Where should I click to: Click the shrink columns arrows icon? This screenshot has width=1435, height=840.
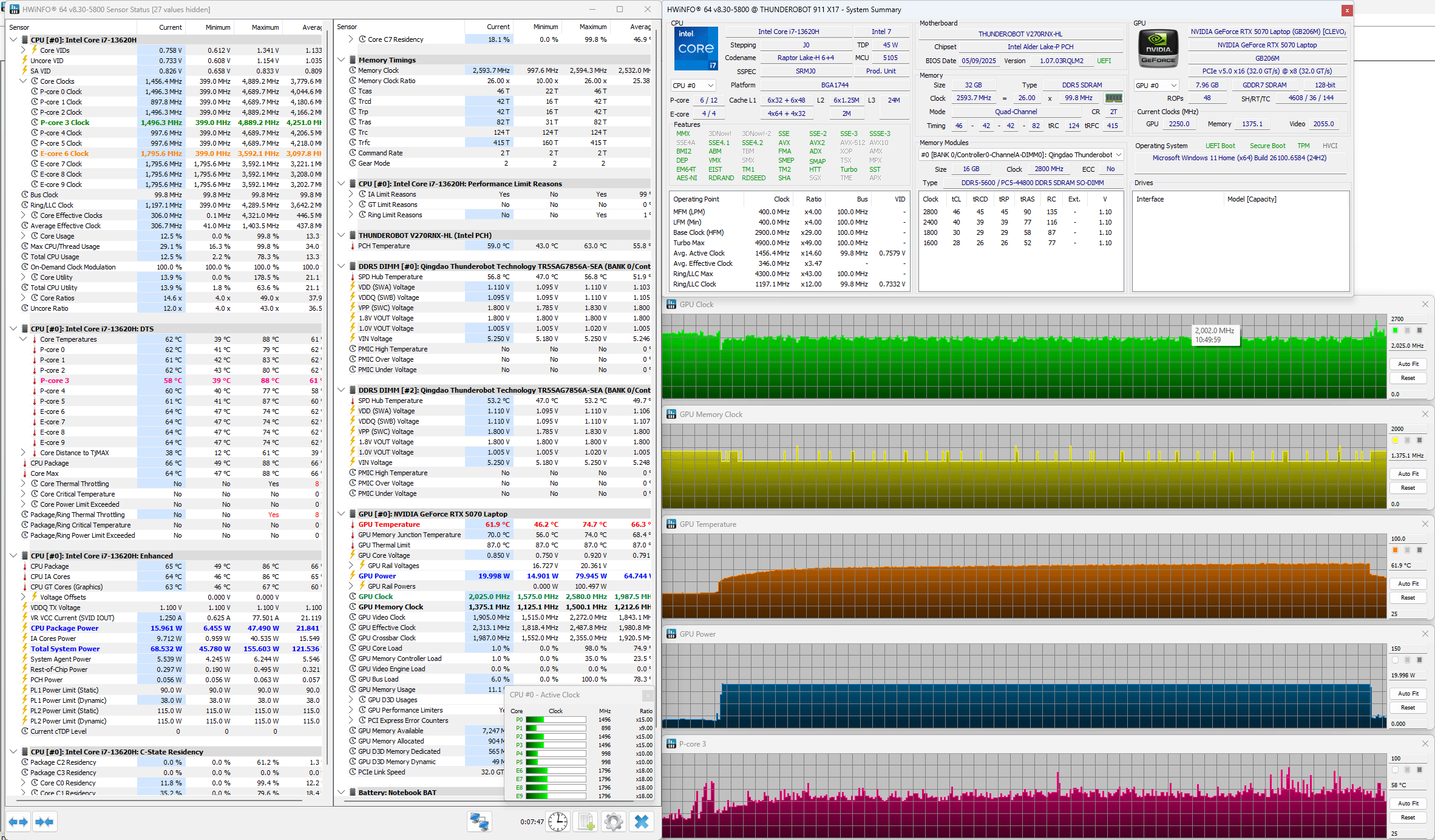(x=44, y=822)
